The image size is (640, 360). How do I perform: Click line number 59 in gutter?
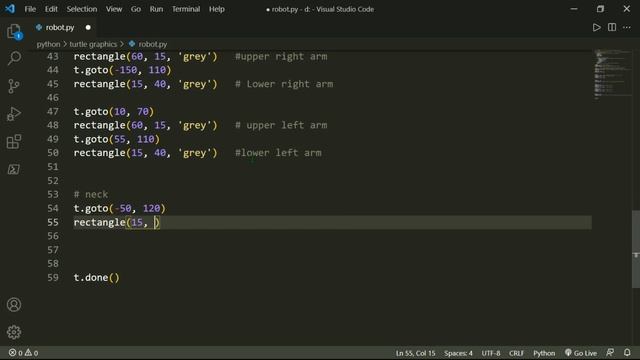(53, 278)
